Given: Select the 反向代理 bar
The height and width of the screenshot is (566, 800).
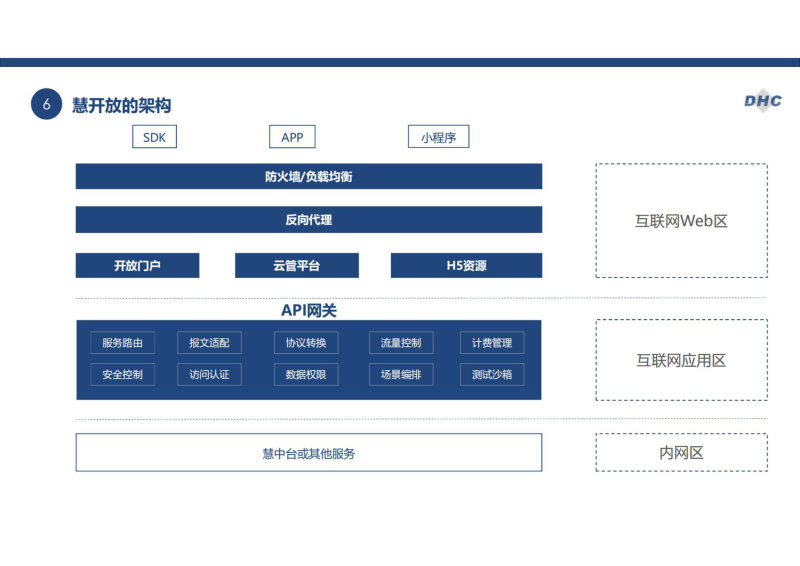Looking at the screenshot, I should coord(309,219).
